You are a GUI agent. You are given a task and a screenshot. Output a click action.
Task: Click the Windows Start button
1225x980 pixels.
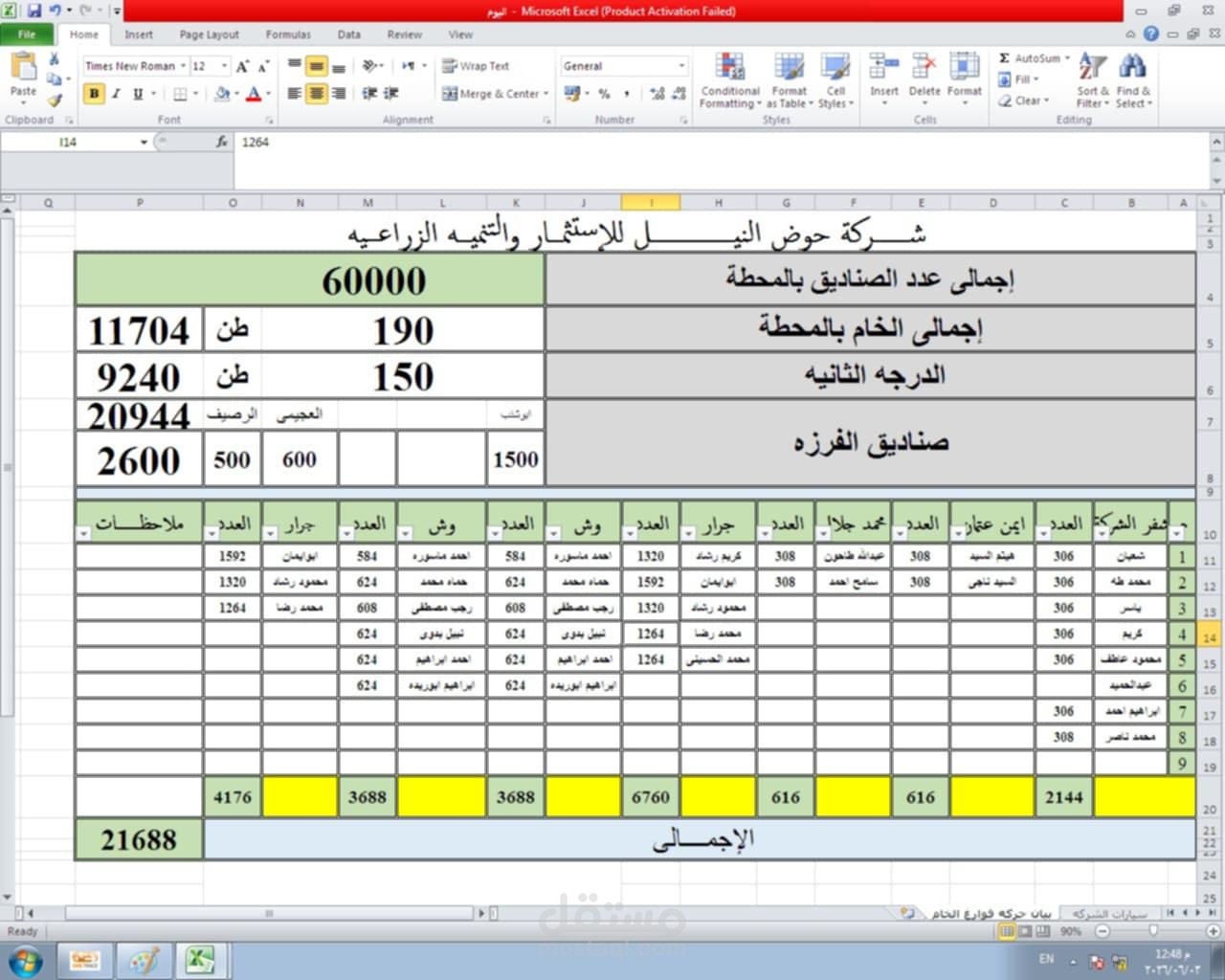pyautogui.click(x=26, y=960)
